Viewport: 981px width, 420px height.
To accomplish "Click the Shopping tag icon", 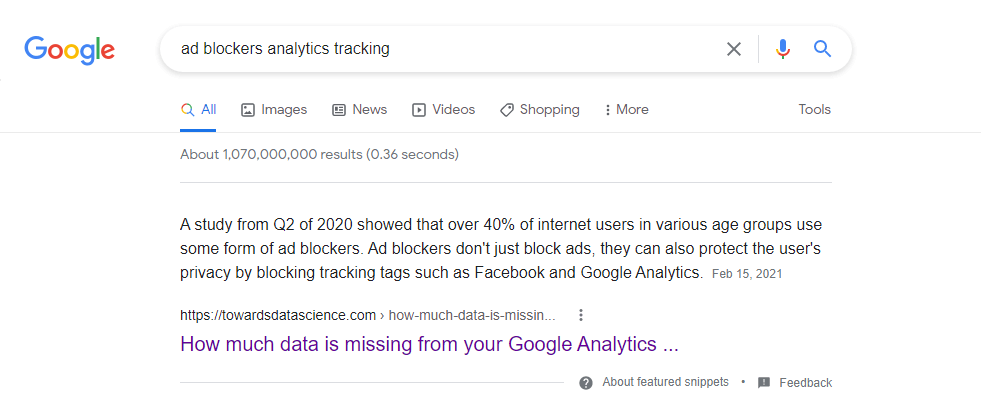I will [x=507, y=110].
